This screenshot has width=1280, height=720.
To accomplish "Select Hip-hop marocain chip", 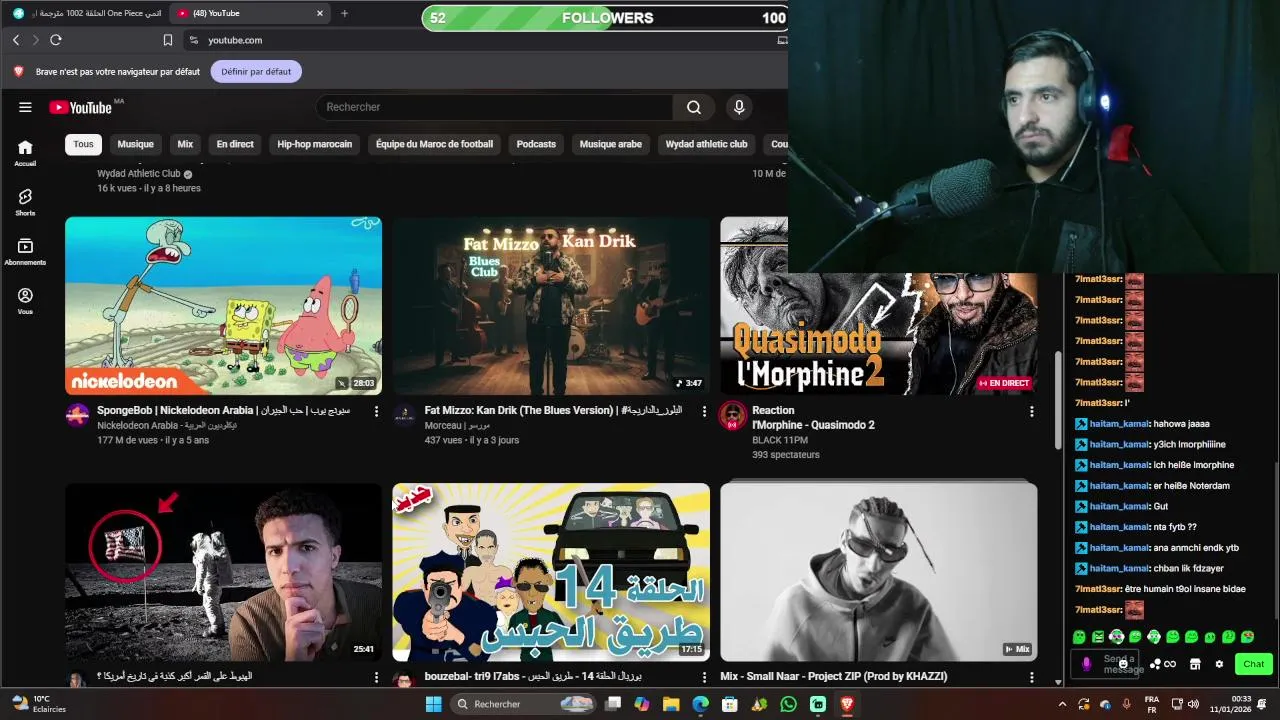I will click(314, 144).
